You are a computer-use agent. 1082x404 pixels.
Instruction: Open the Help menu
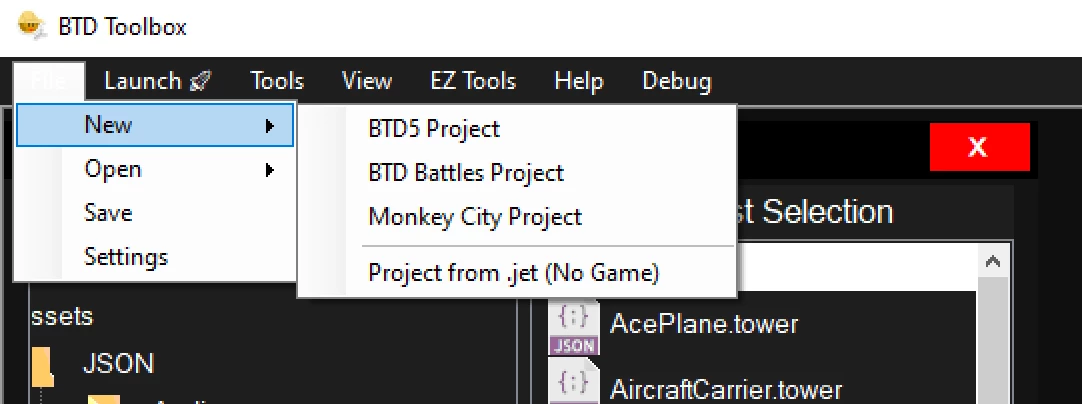pyautogui.click(x=579, y=81)
